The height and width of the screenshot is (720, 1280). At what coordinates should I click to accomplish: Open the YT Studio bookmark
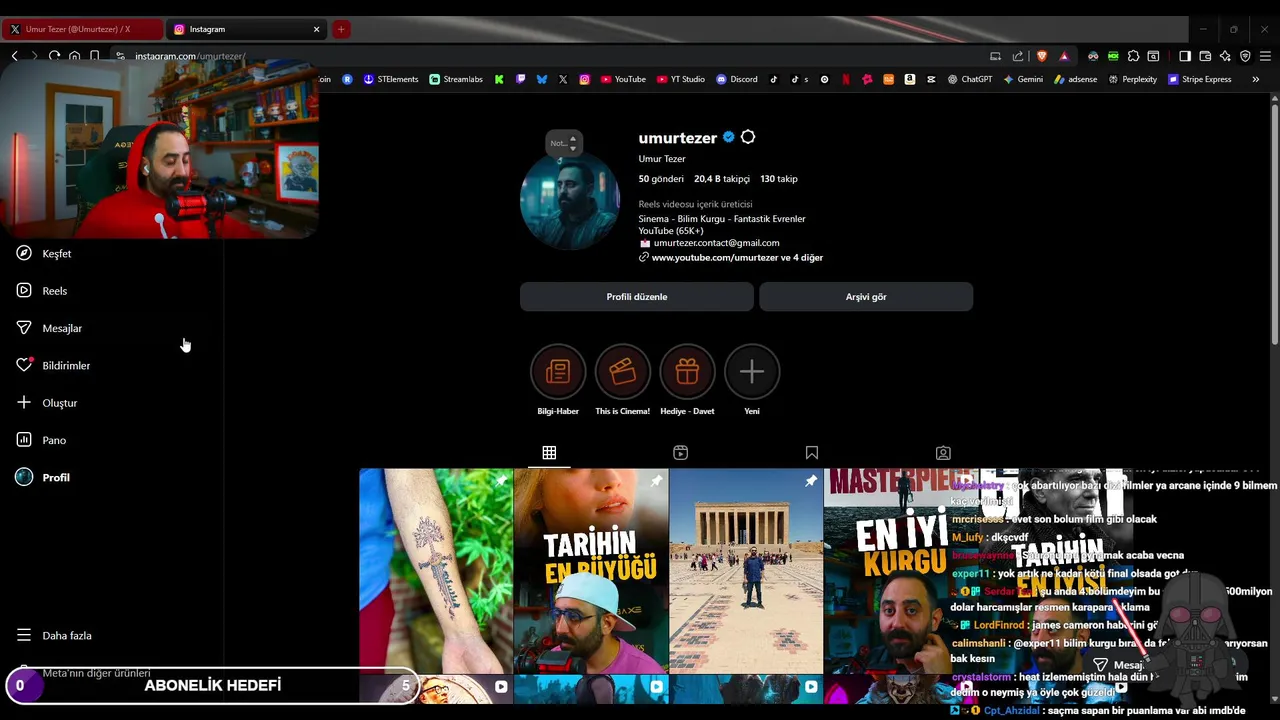coord(681,79)
